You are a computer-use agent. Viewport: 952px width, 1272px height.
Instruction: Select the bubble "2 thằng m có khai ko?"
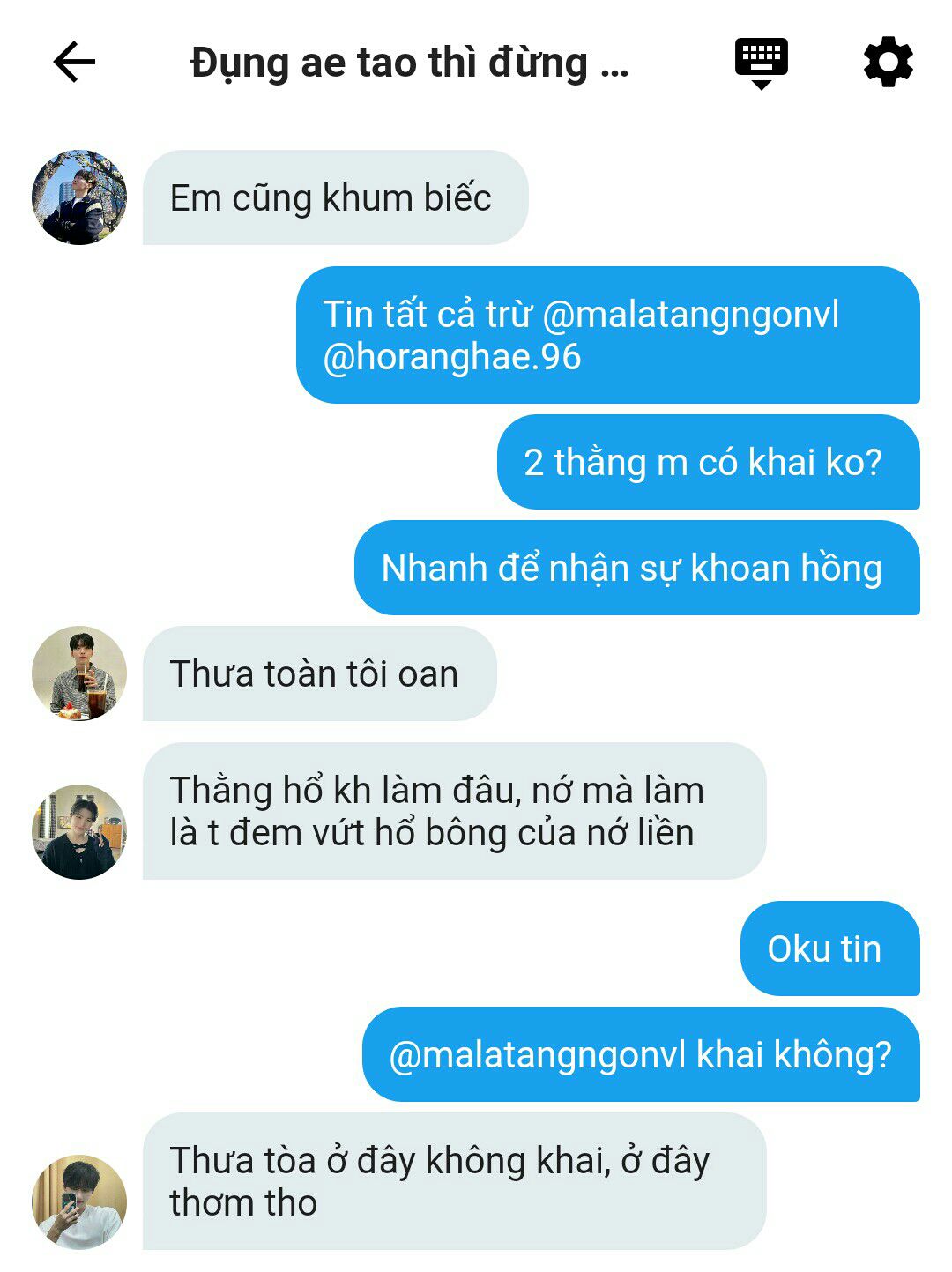(709, 462)
